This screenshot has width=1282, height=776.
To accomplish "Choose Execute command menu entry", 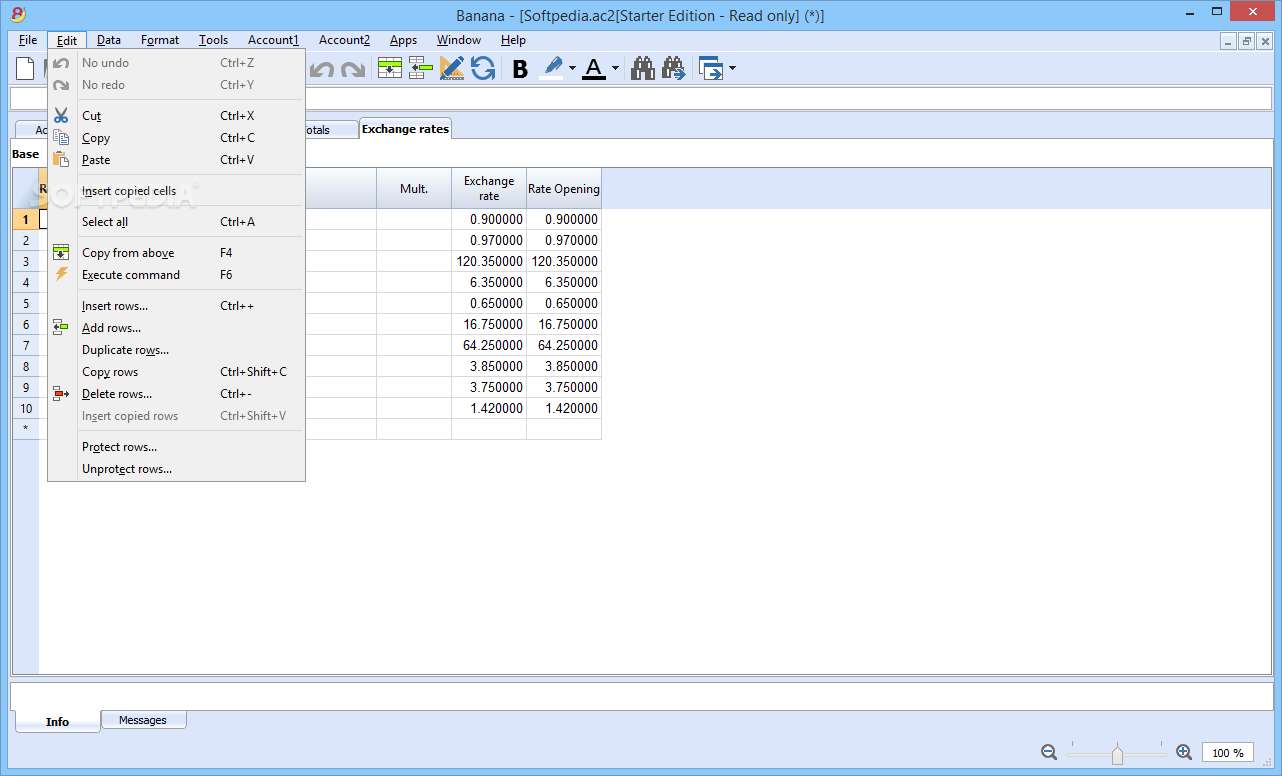I will (176, 275).
